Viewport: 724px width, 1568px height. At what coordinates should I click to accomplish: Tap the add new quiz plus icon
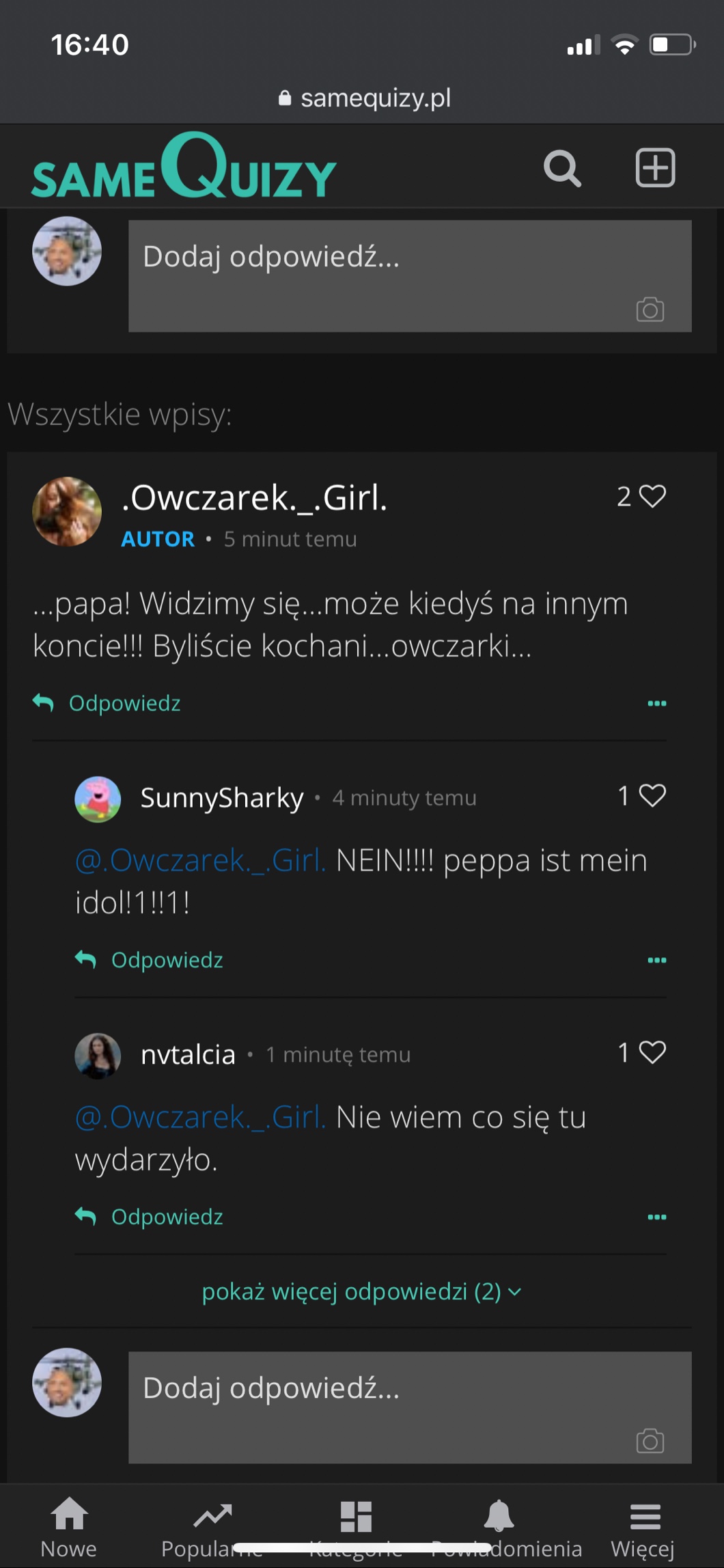tap(655, 168)
